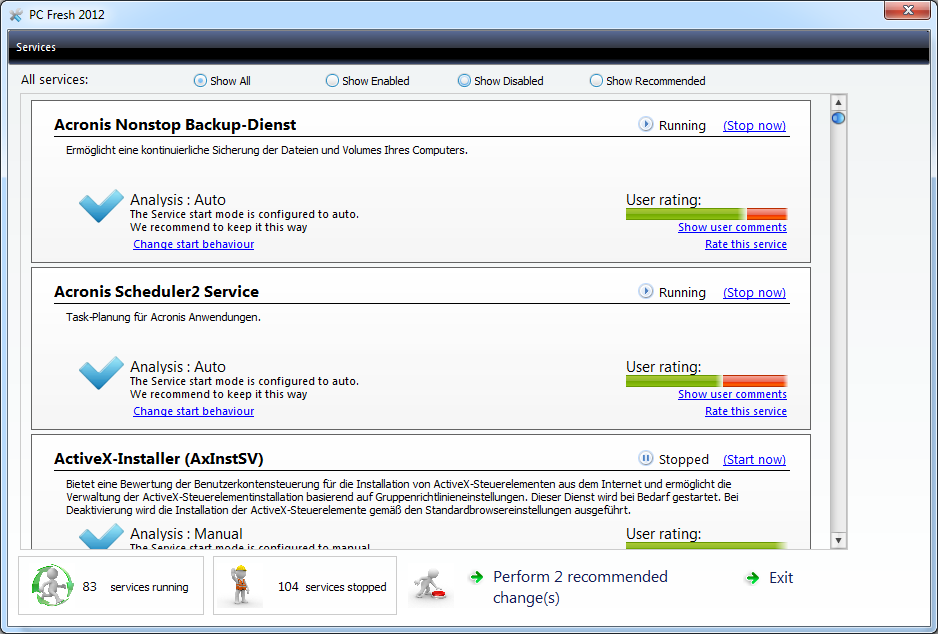Click the Acronis Scheduler2 Service heading
The height and width of the screenshot is (634, 938).
(x=157, y=292)
